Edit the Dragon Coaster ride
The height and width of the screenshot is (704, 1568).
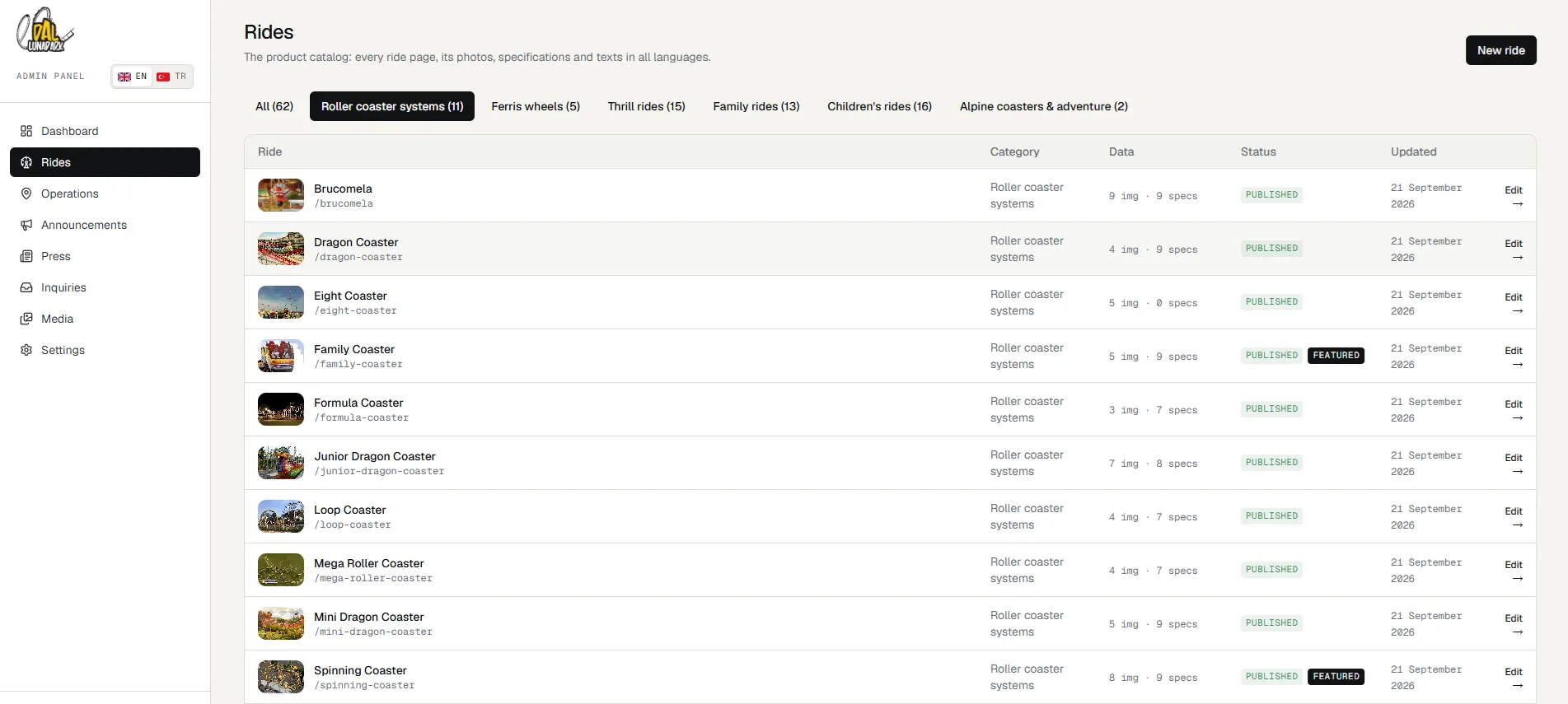coord(1514,249)
